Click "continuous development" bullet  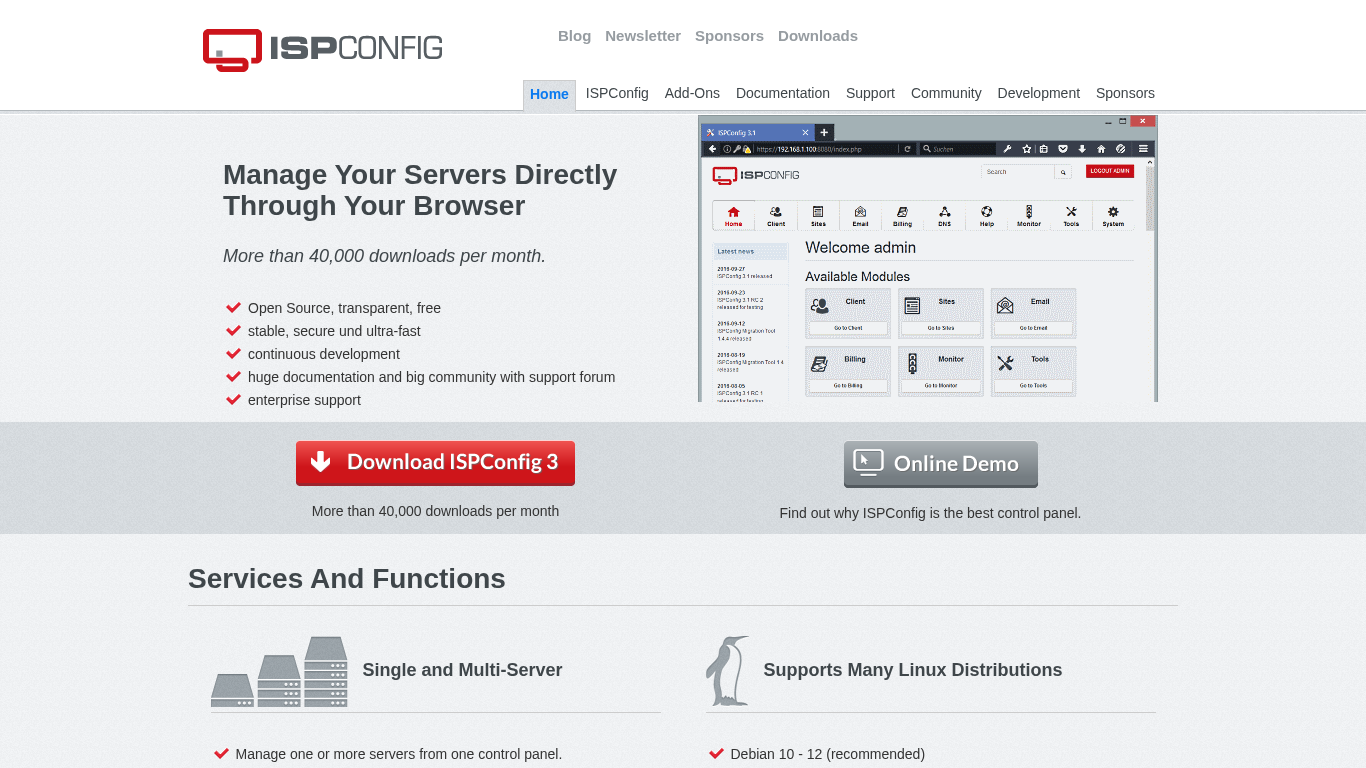pos(324,354)
